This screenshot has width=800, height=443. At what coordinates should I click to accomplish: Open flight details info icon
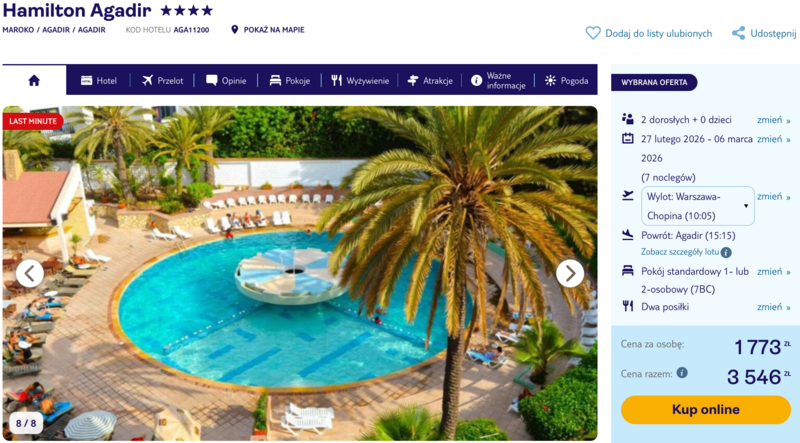[726, 252]
